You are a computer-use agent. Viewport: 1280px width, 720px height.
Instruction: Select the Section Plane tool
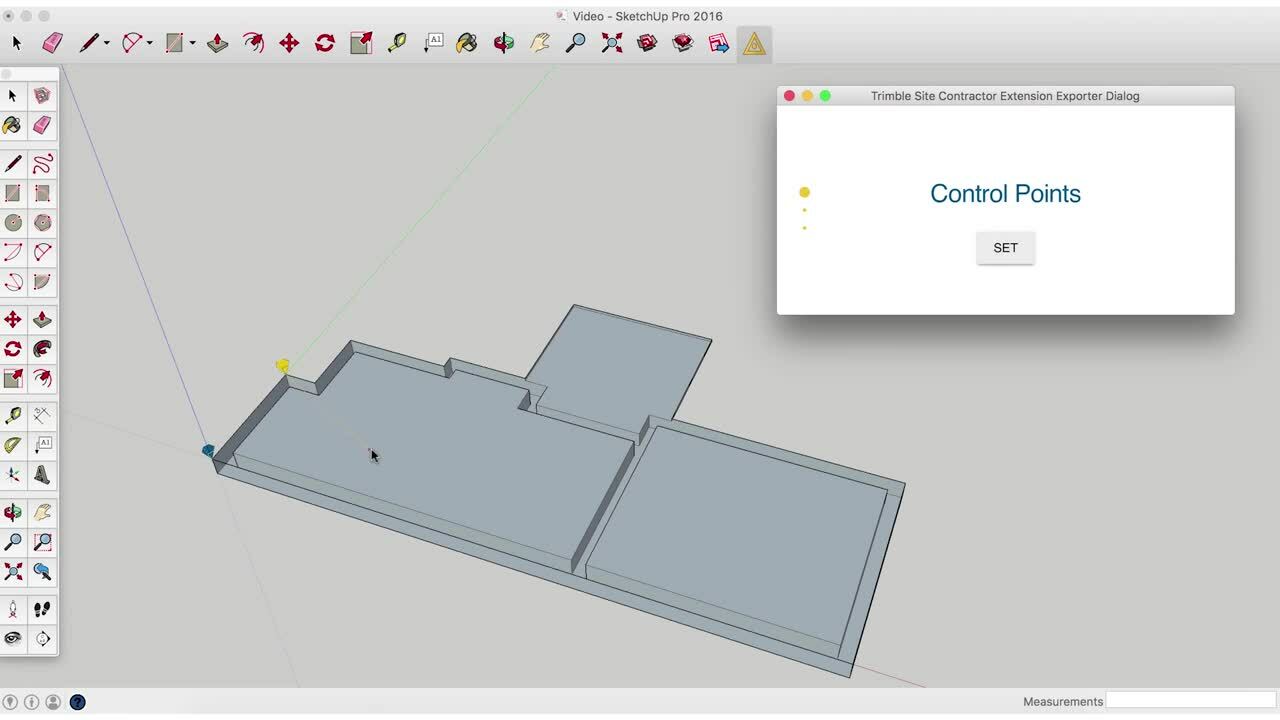[x=42, y=638]
